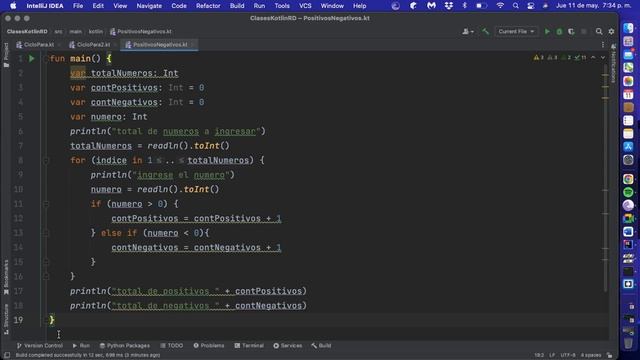
Task: Open the Apple menu
Action: [x=13, y=6]
